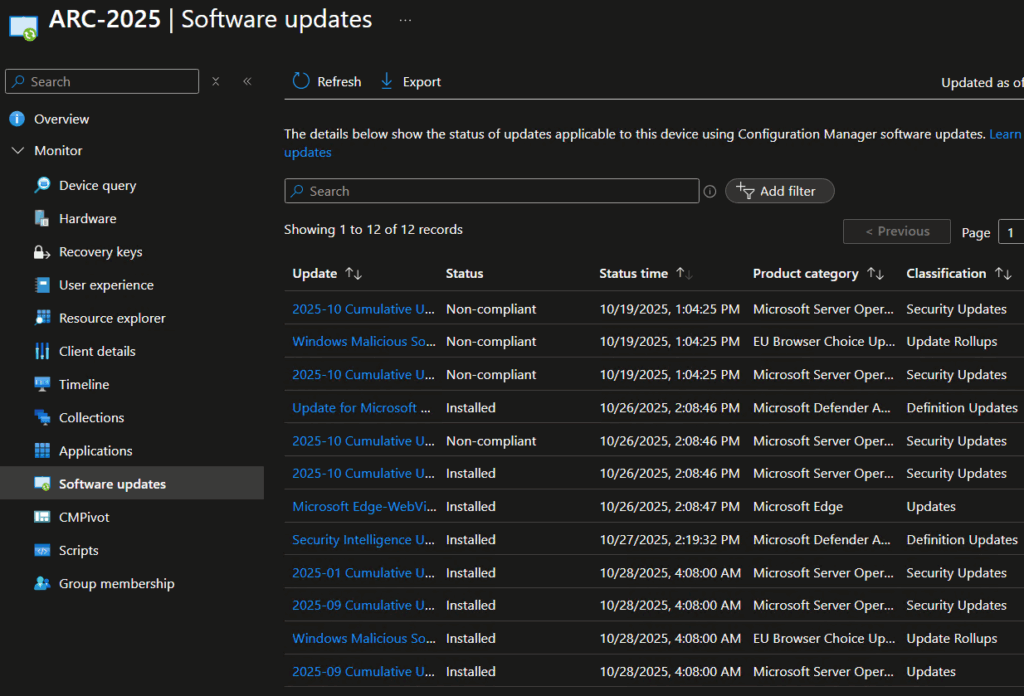Clear the sidebar search with X icon
This screenshot has width=1024, height=696.
tap(216, 82)
